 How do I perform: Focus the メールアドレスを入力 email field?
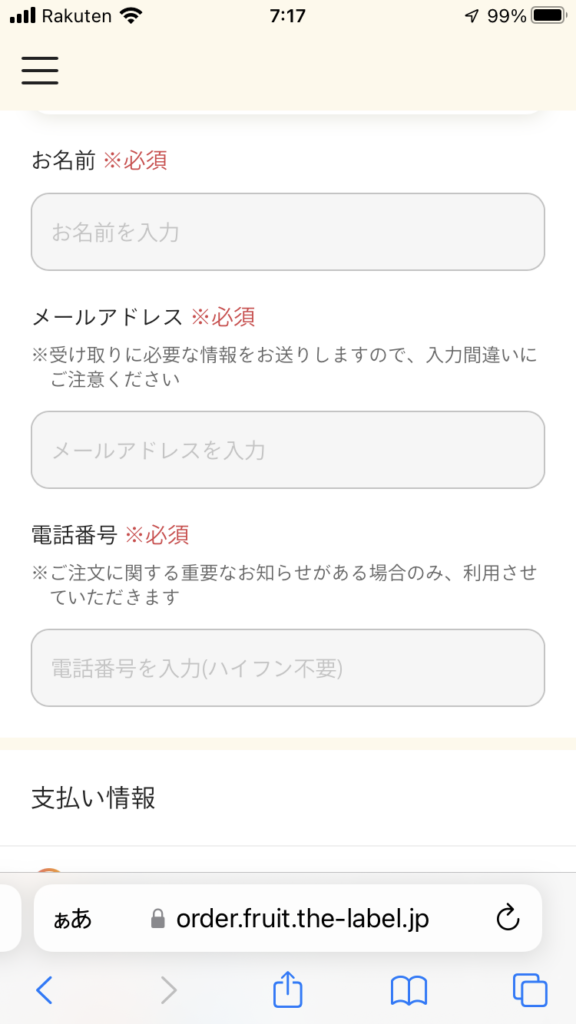(288, 450)
